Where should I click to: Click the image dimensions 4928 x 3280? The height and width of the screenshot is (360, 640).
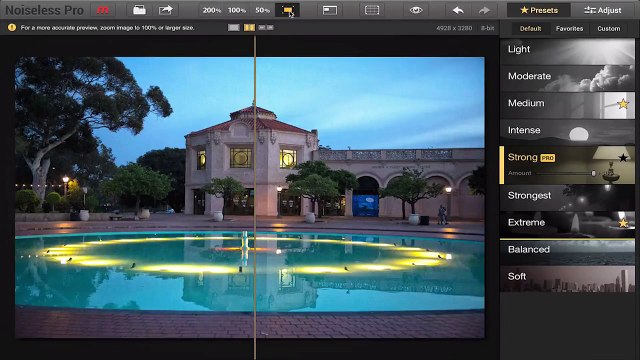click(x=454, y=28)
